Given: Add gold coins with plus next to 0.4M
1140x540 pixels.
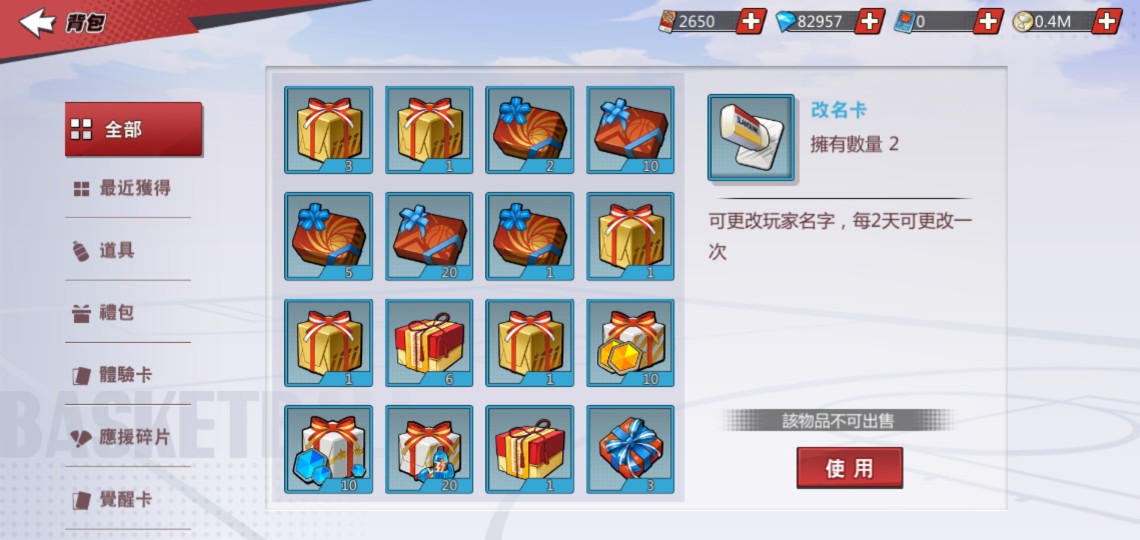Looking at the screenshot, I should click(1107, 21).
